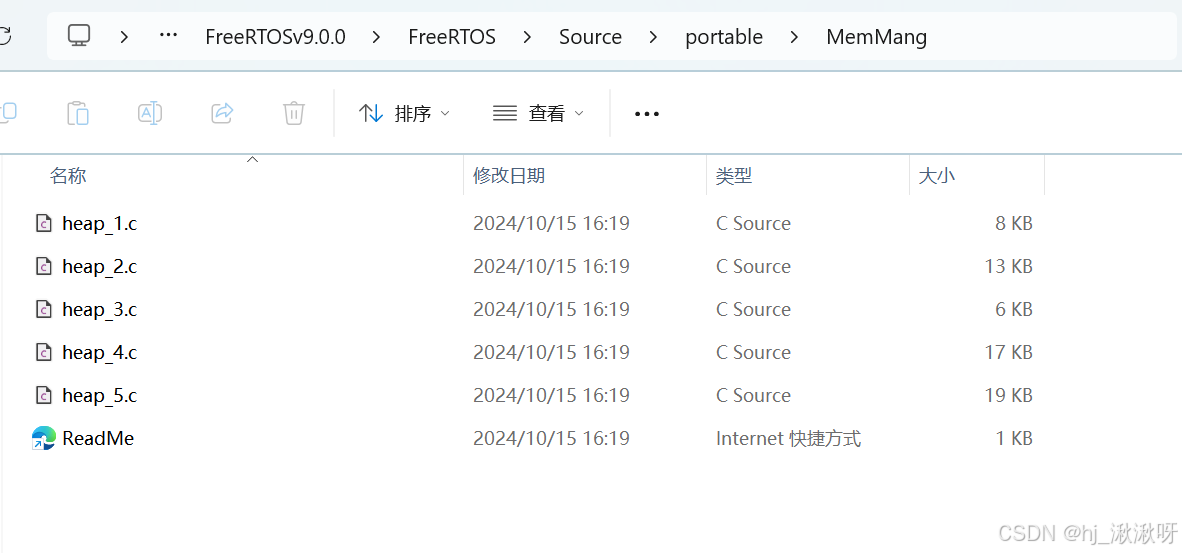Viewport: 1182px width, 553px height.
Task: Click the Share icon
Action: point(222,113)
